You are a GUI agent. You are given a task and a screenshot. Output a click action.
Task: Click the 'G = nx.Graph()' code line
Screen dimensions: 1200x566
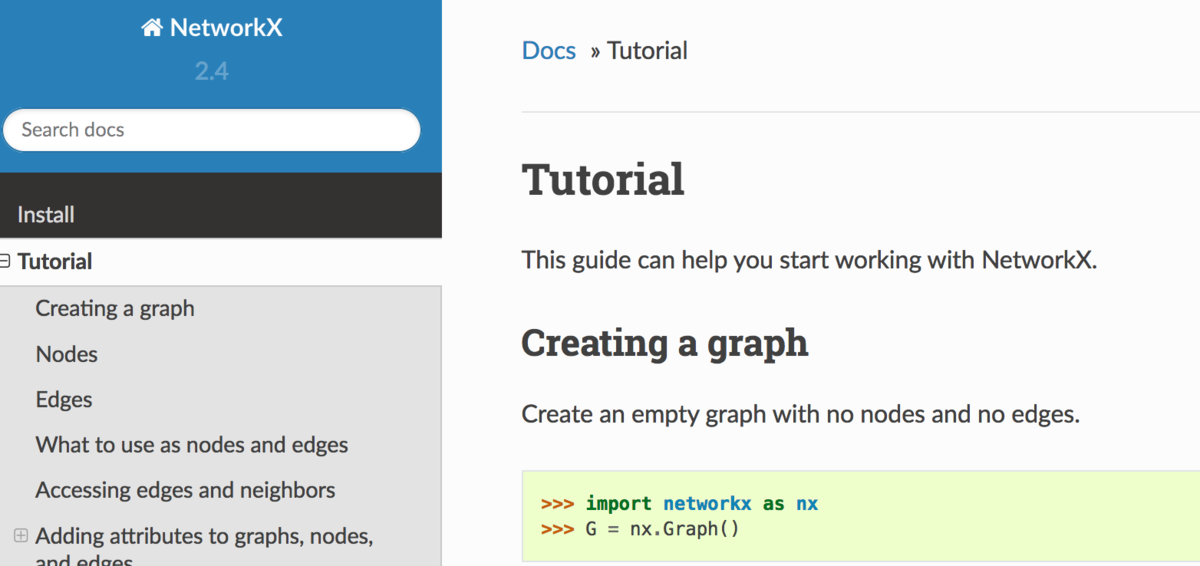point(641,528)
